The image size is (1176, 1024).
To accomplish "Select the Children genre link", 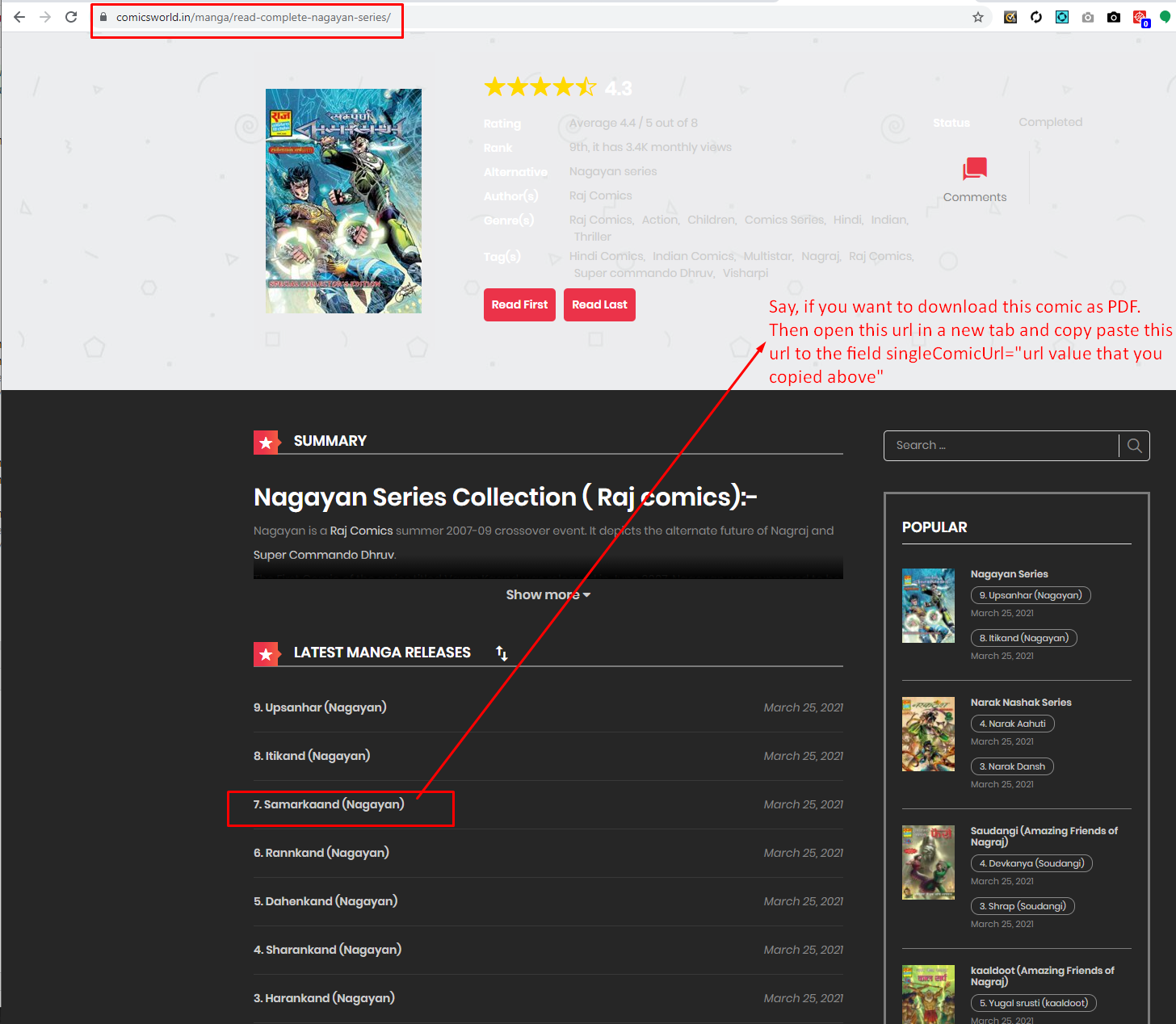I will click(711, 220).
